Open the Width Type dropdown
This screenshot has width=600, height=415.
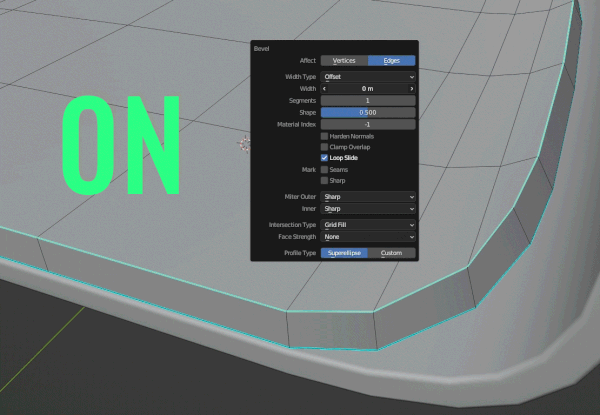coord(368,77)
